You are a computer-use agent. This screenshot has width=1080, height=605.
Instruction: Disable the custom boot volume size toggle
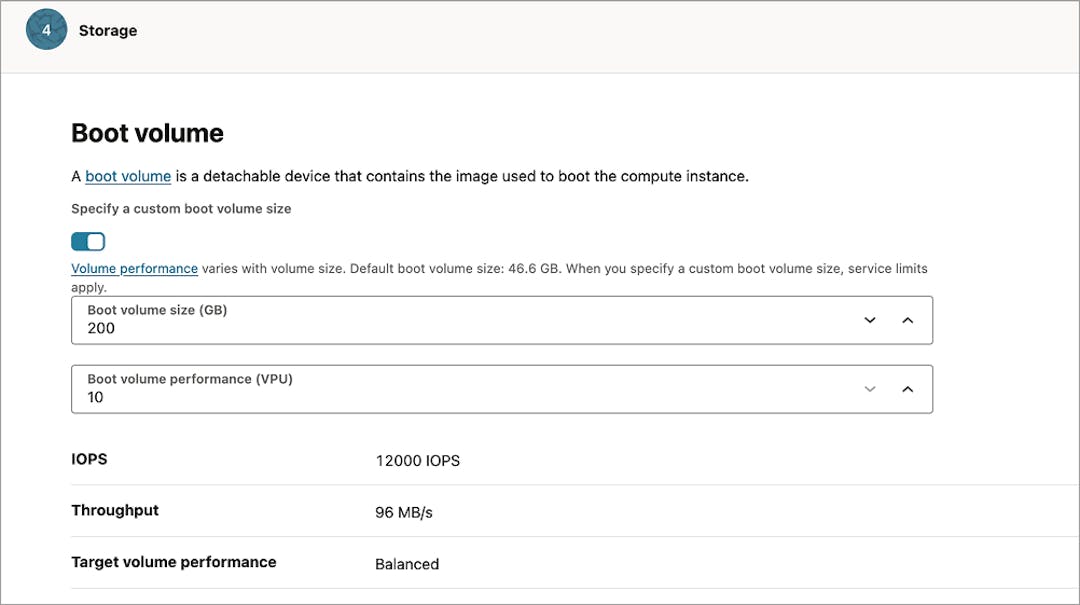[x=85, y=241]
